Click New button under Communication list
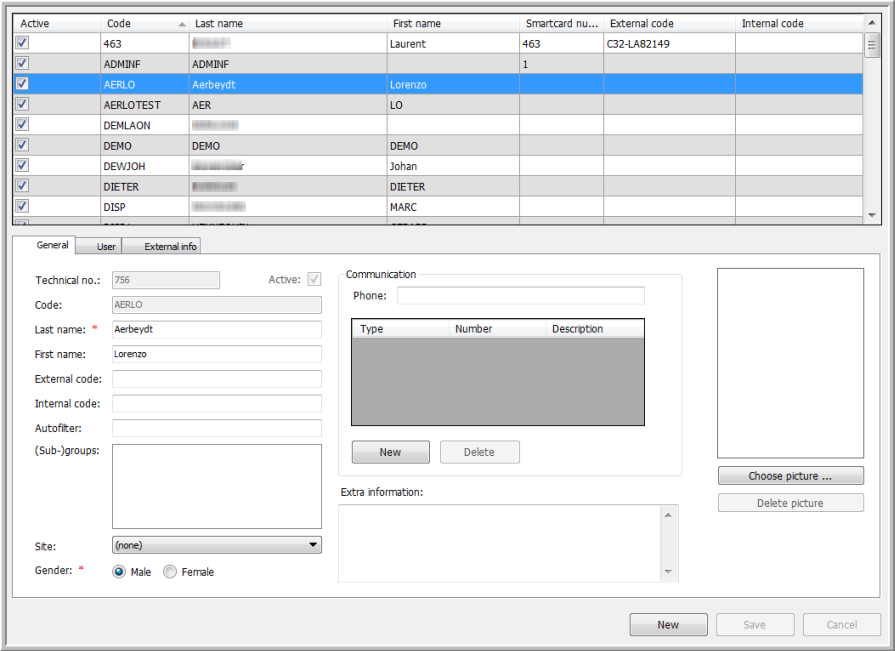895x651 pixels. coord(390,452)
